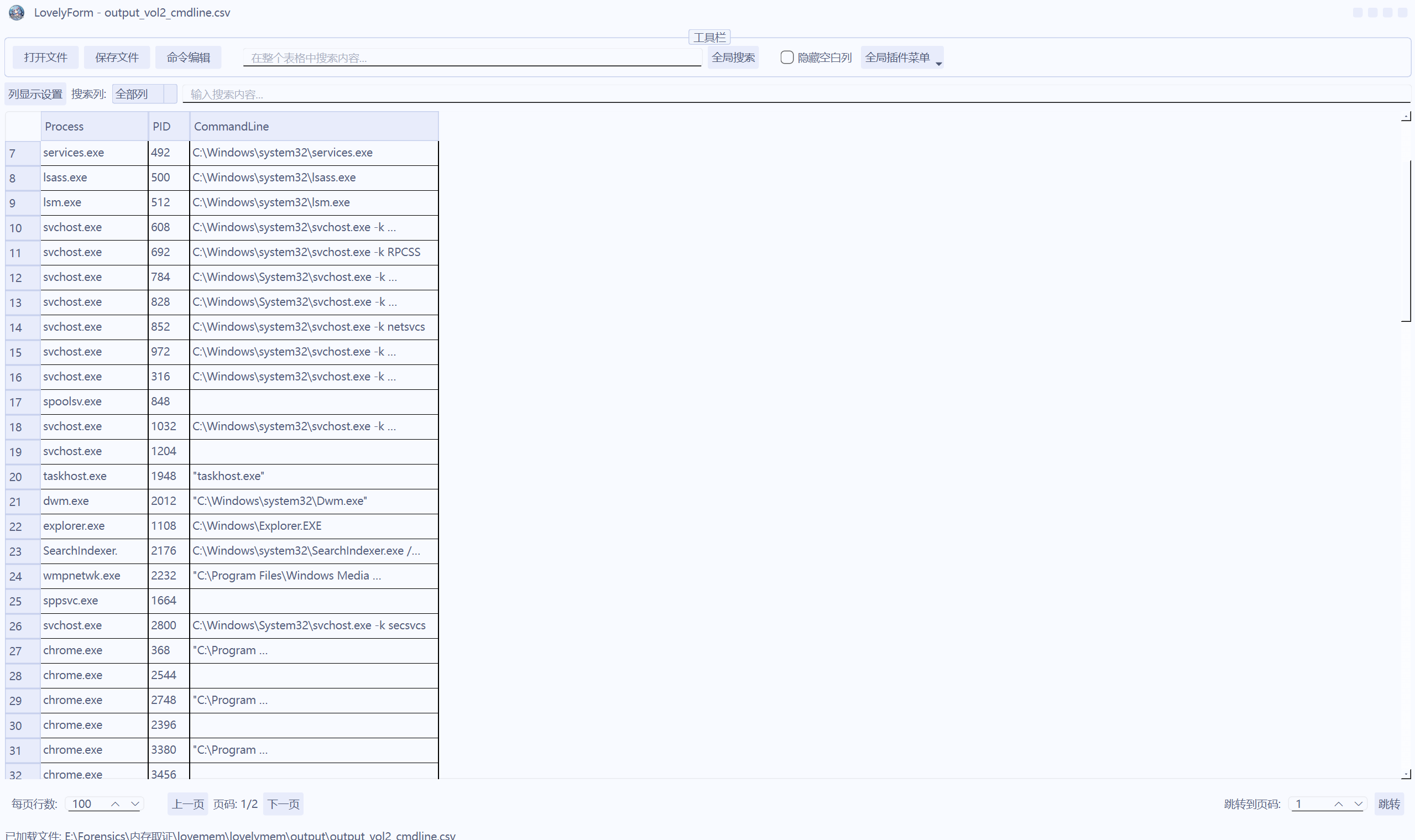Open file with 打开文件 button
The width and height of the screenshot is (1415, 840).
(45, 57)
